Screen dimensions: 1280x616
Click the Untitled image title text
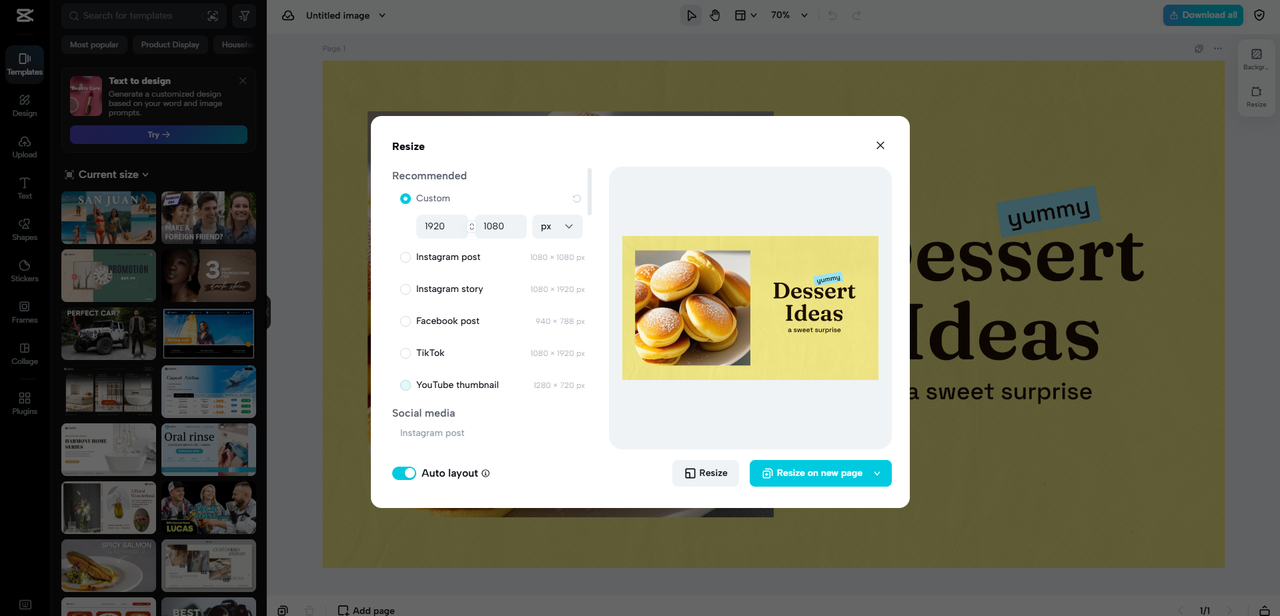pyautogui.click(x=338, y=15)
